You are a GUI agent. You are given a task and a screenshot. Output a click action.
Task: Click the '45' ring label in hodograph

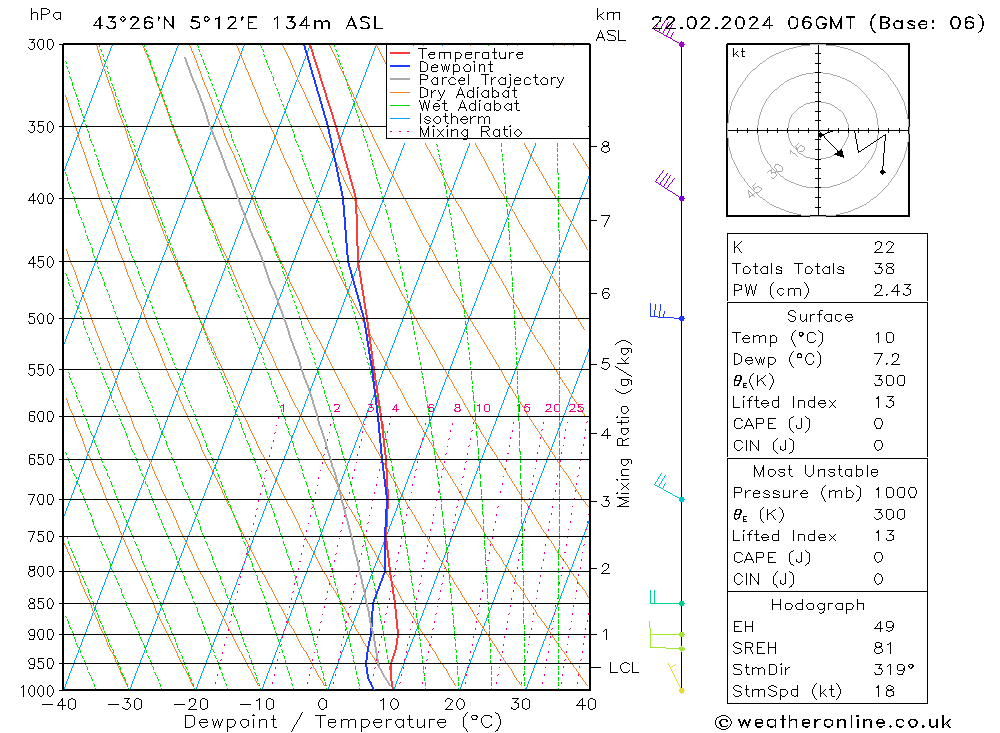point(754,190)
